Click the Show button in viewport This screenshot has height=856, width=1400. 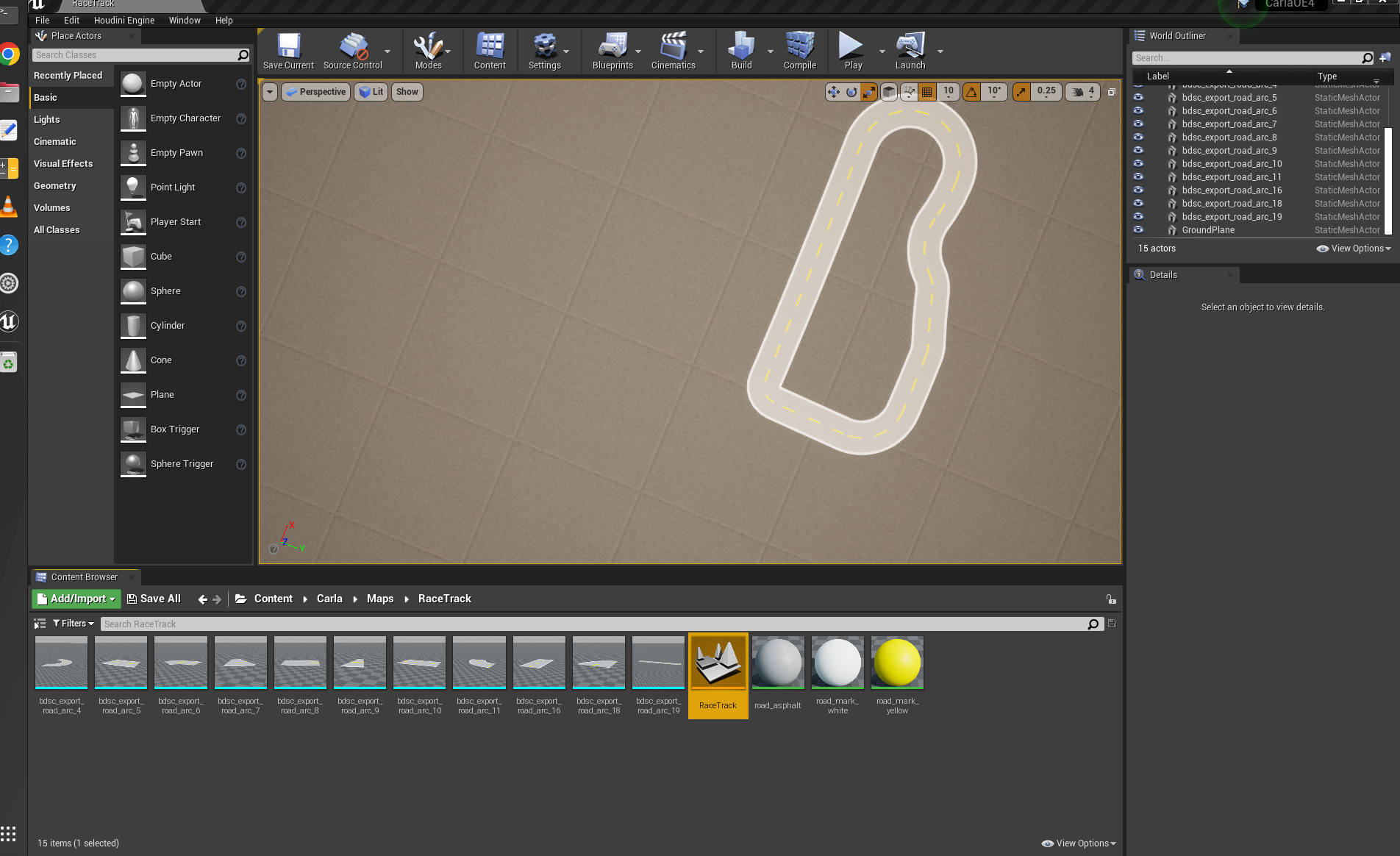pos(407,92)
